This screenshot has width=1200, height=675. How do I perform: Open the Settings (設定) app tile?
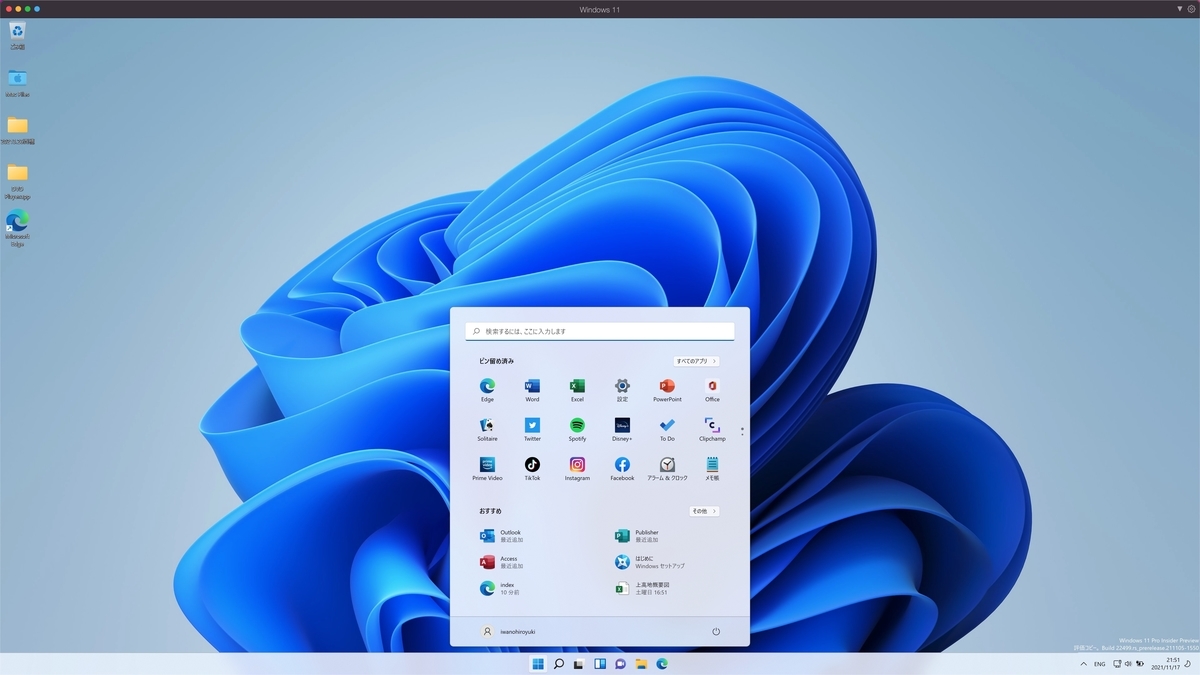click(622, 390)
